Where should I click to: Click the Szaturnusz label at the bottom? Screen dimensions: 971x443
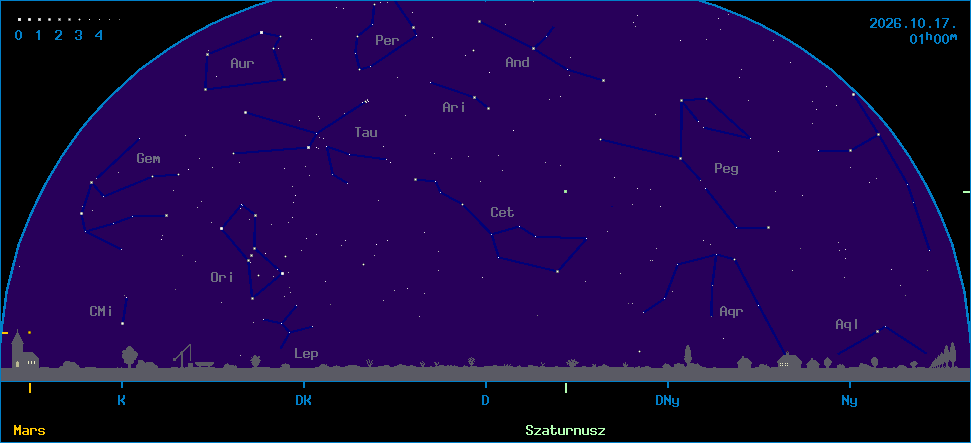pos(565,430)
